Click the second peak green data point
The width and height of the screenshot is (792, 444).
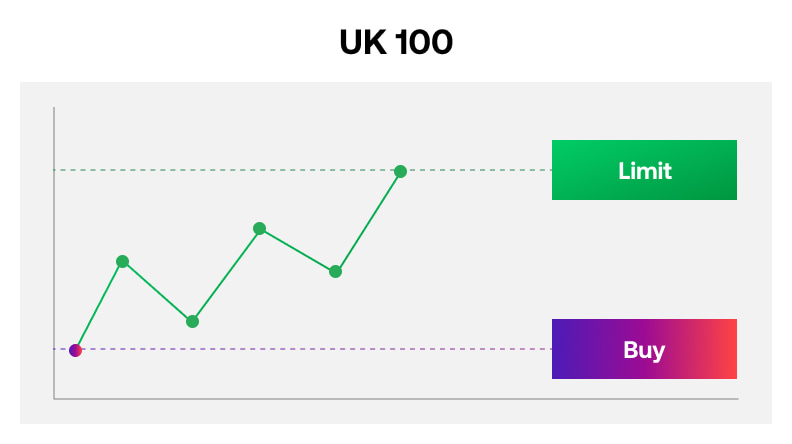pyautogui.click(x=259, y=229)
